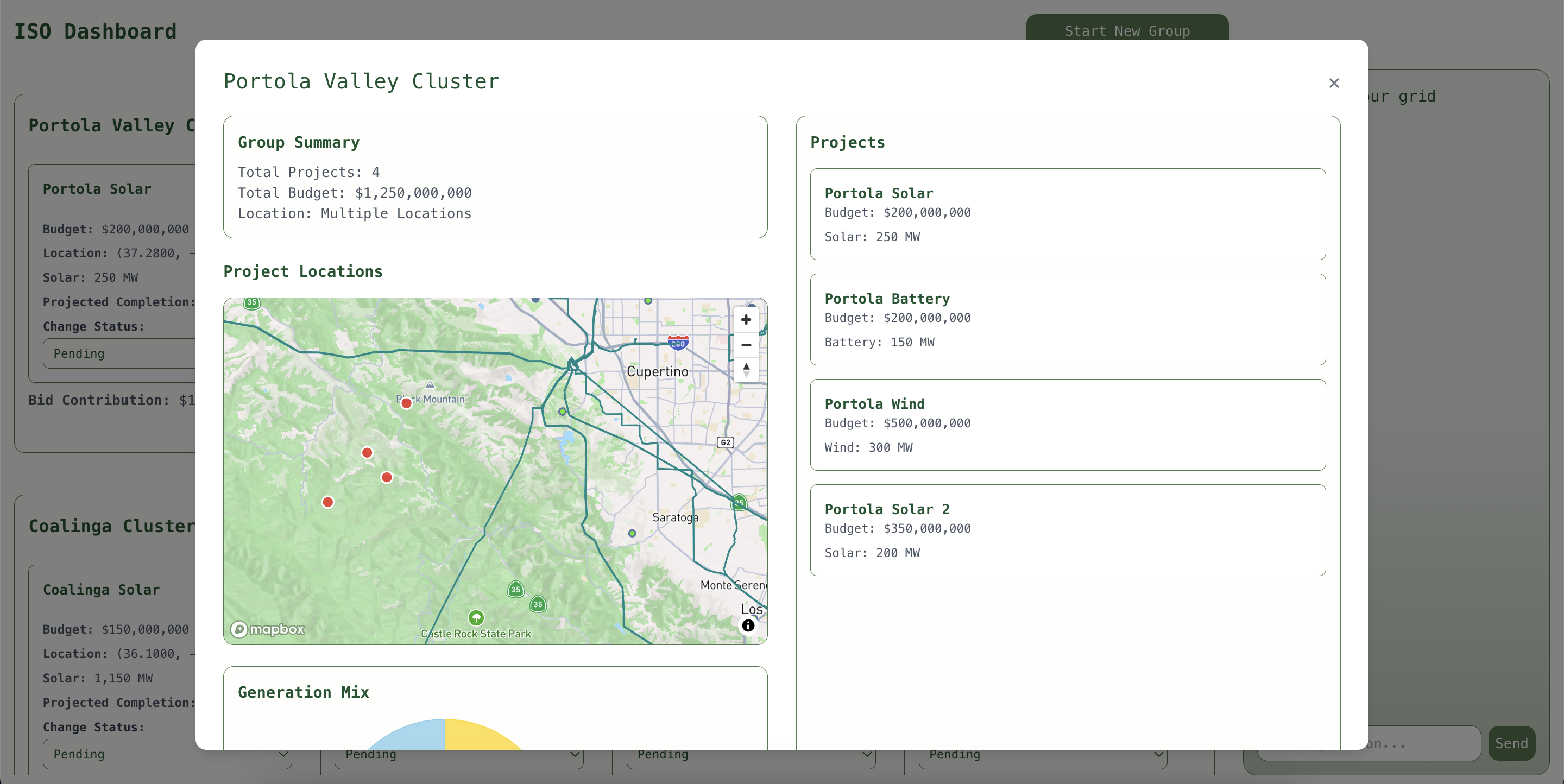Open the map attribution info icon
This screenshot has width=1564, height=784.
click(x=748, y=625)
